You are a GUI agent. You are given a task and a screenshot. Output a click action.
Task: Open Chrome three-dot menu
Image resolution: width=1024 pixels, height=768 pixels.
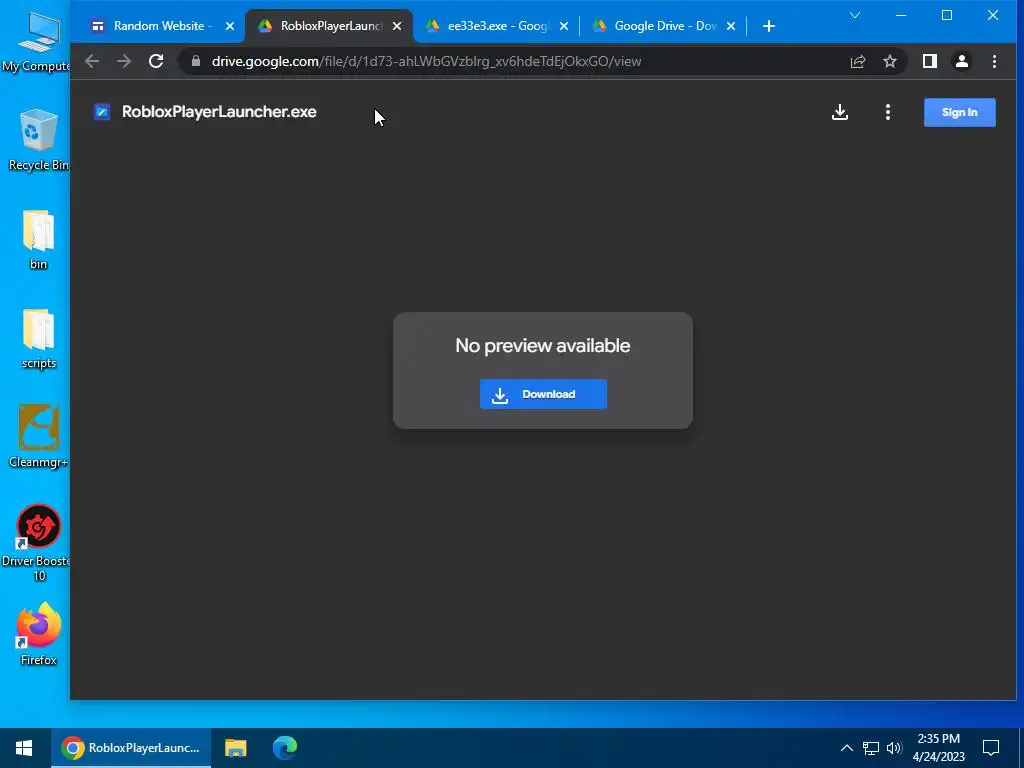[994, 61]
